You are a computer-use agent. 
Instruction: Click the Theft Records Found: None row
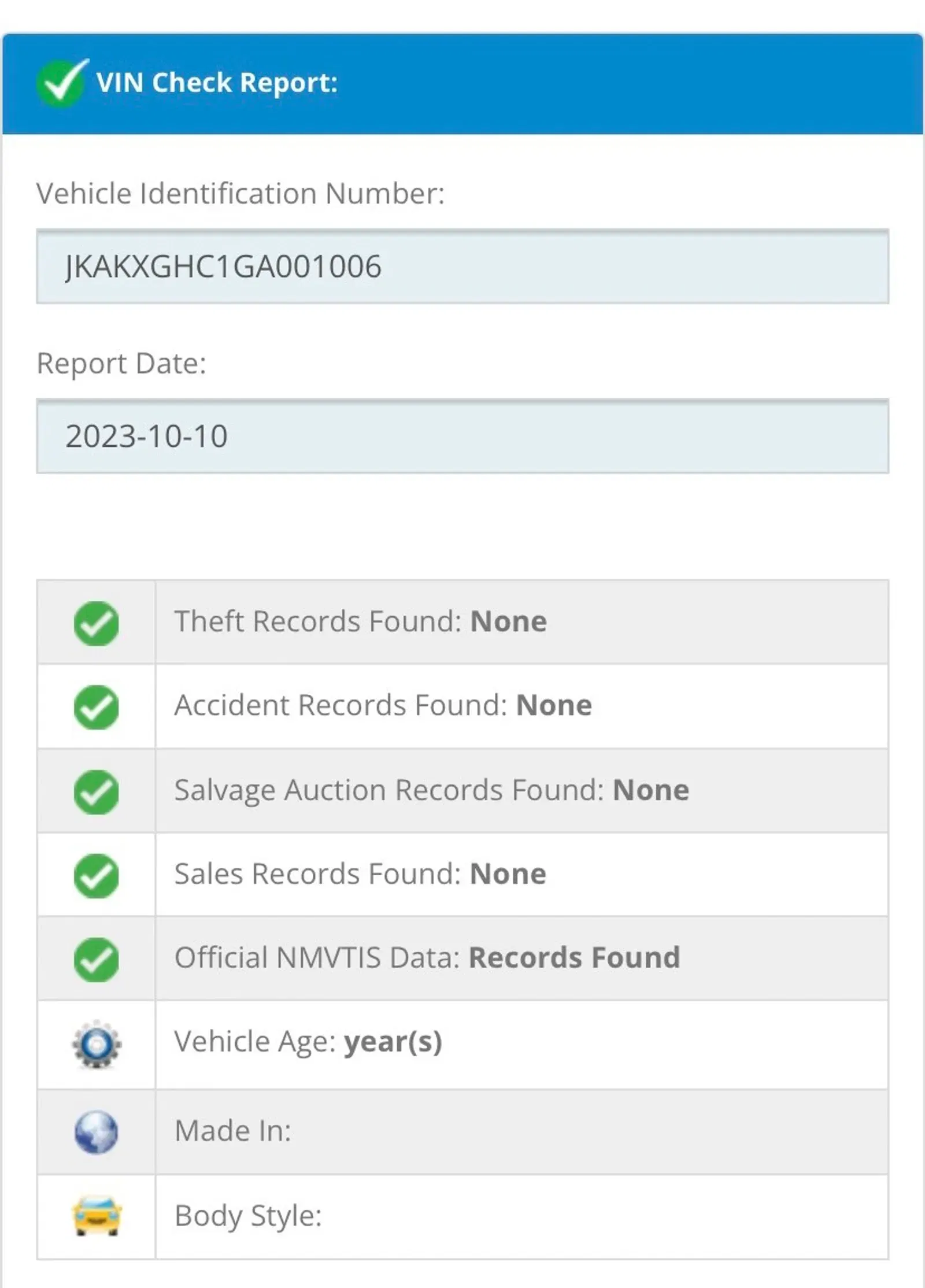(462, 622)
